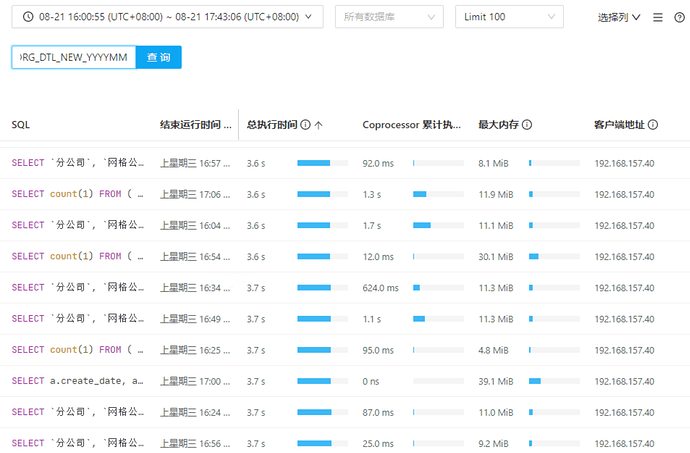
Task: Click the 95.0 ms coprocessor value
Action: pyautogui.click(x=378, y=350)
